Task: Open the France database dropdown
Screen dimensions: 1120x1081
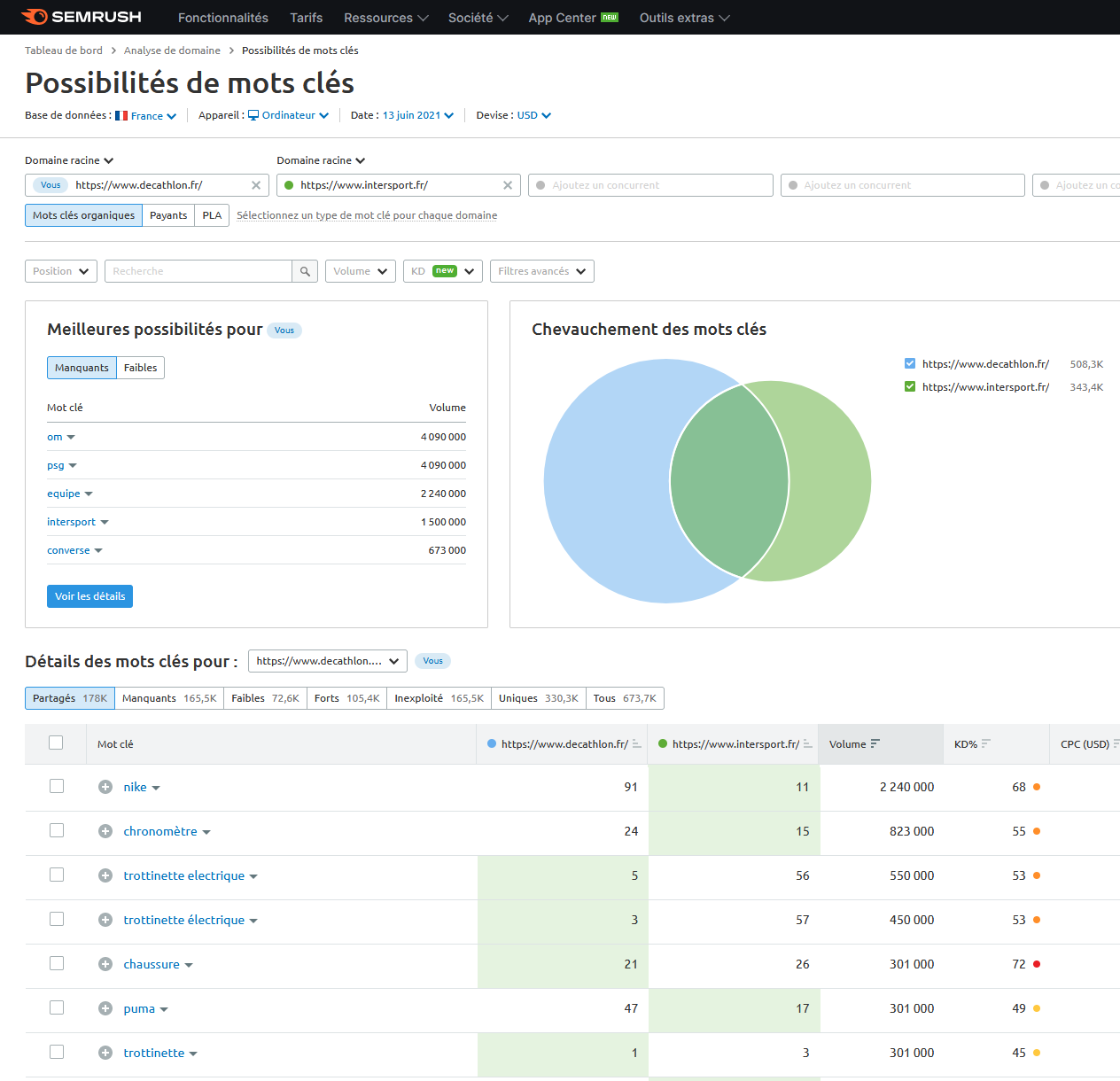Action: tap(146, 116)
